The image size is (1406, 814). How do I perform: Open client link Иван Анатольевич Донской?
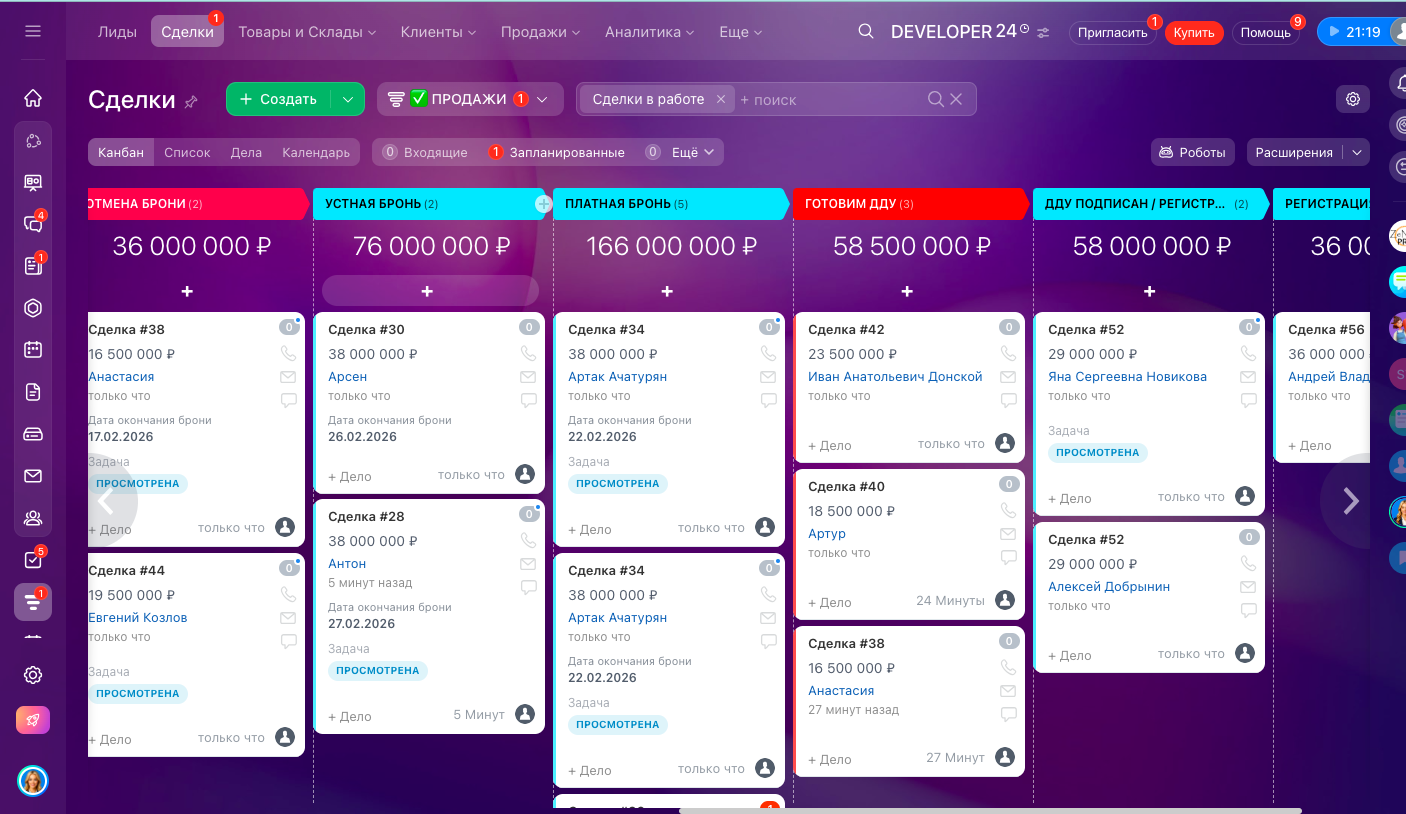click(895, 377)
